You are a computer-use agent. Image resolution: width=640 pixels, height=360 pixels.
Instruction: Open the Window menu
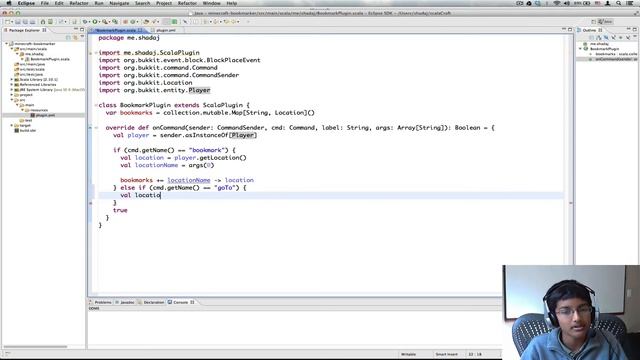click(x=211, y=3)
